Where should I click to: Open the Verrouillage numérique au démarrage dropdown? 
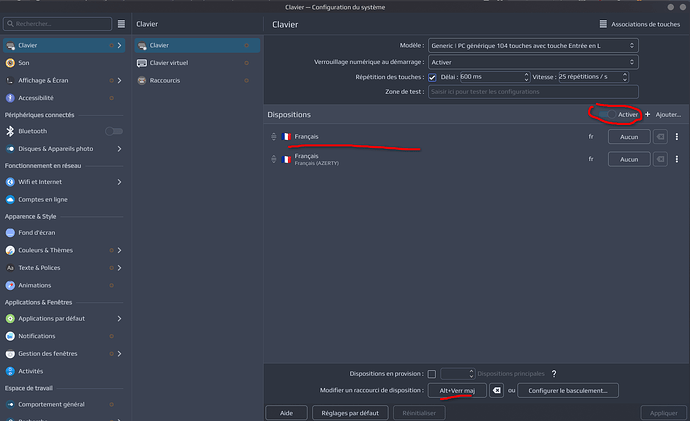[x=533, y=62]
